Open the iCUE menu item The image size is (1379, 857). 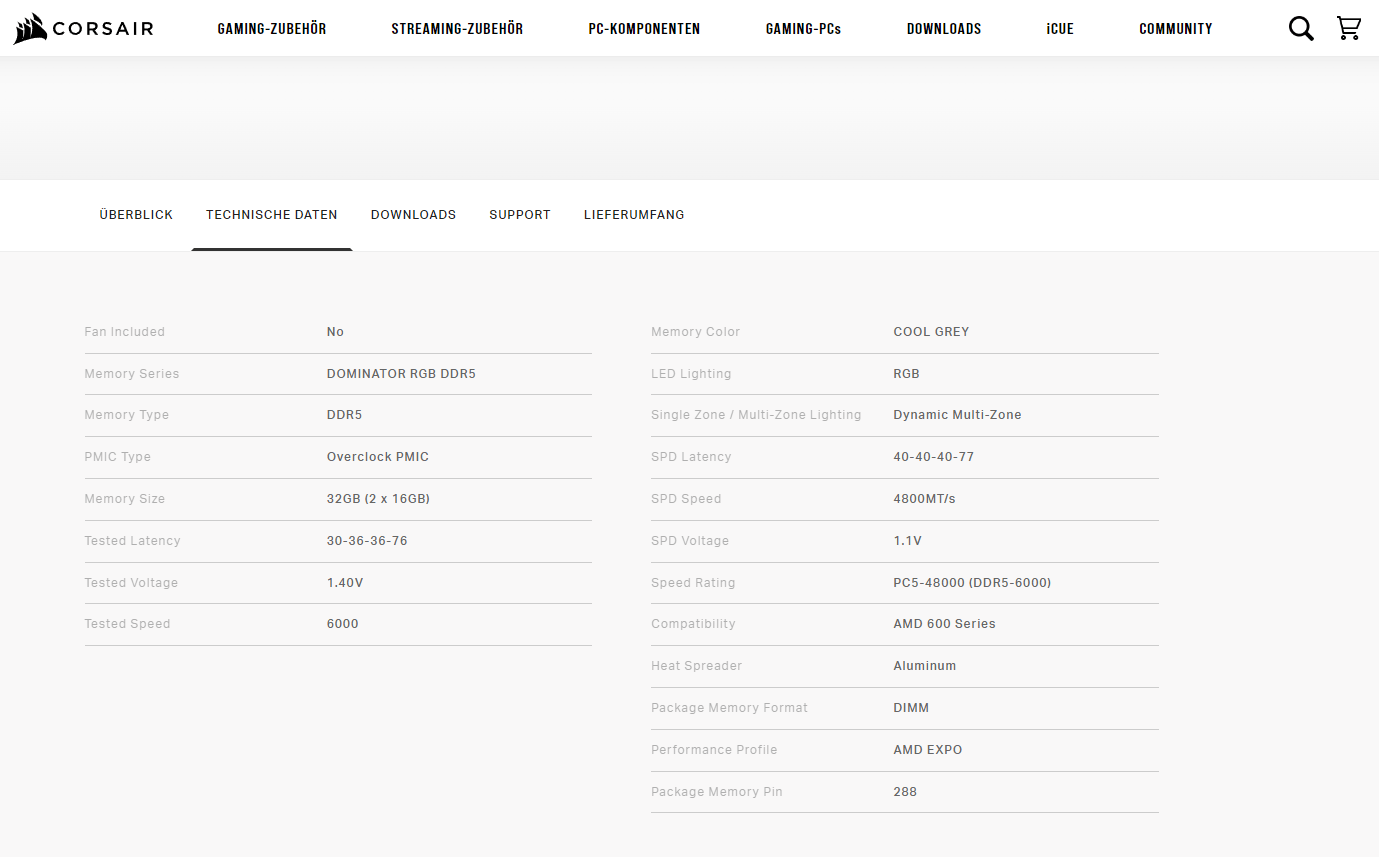tap(1060, 29)
